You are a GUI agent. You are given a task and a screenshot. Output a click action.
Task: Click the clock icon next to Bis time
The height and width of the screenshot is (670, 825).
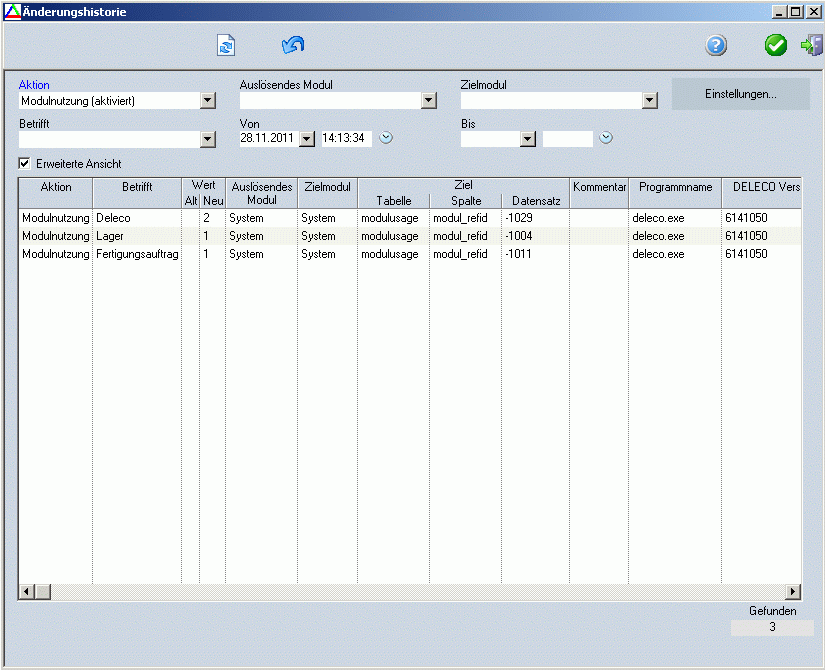click(x=605, y=138)
